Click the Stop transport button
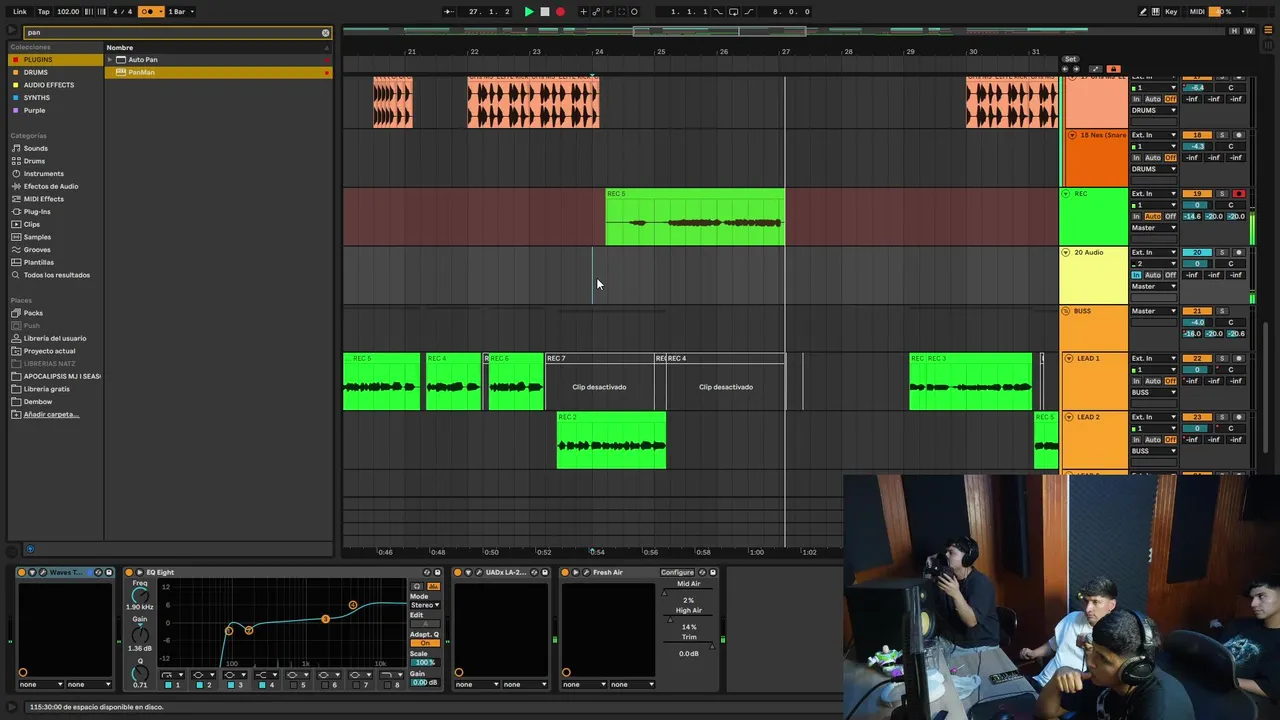Image resolution: width=1280 pixels, height=720 pixels. [x=545, y=12]
